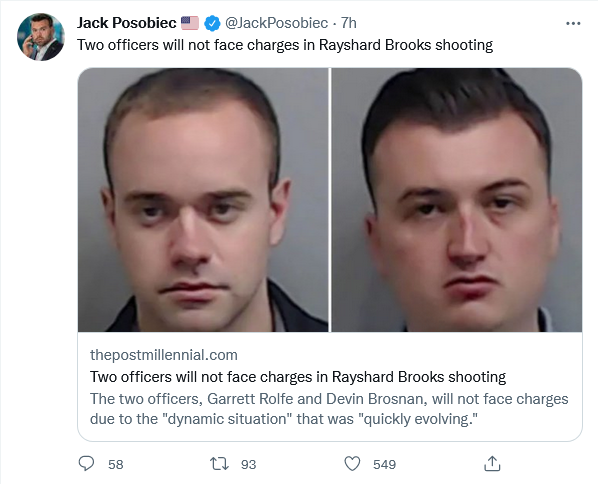Like the tweet with the heart icon
This screenshot has height=484, width=598.
(352, 464)
